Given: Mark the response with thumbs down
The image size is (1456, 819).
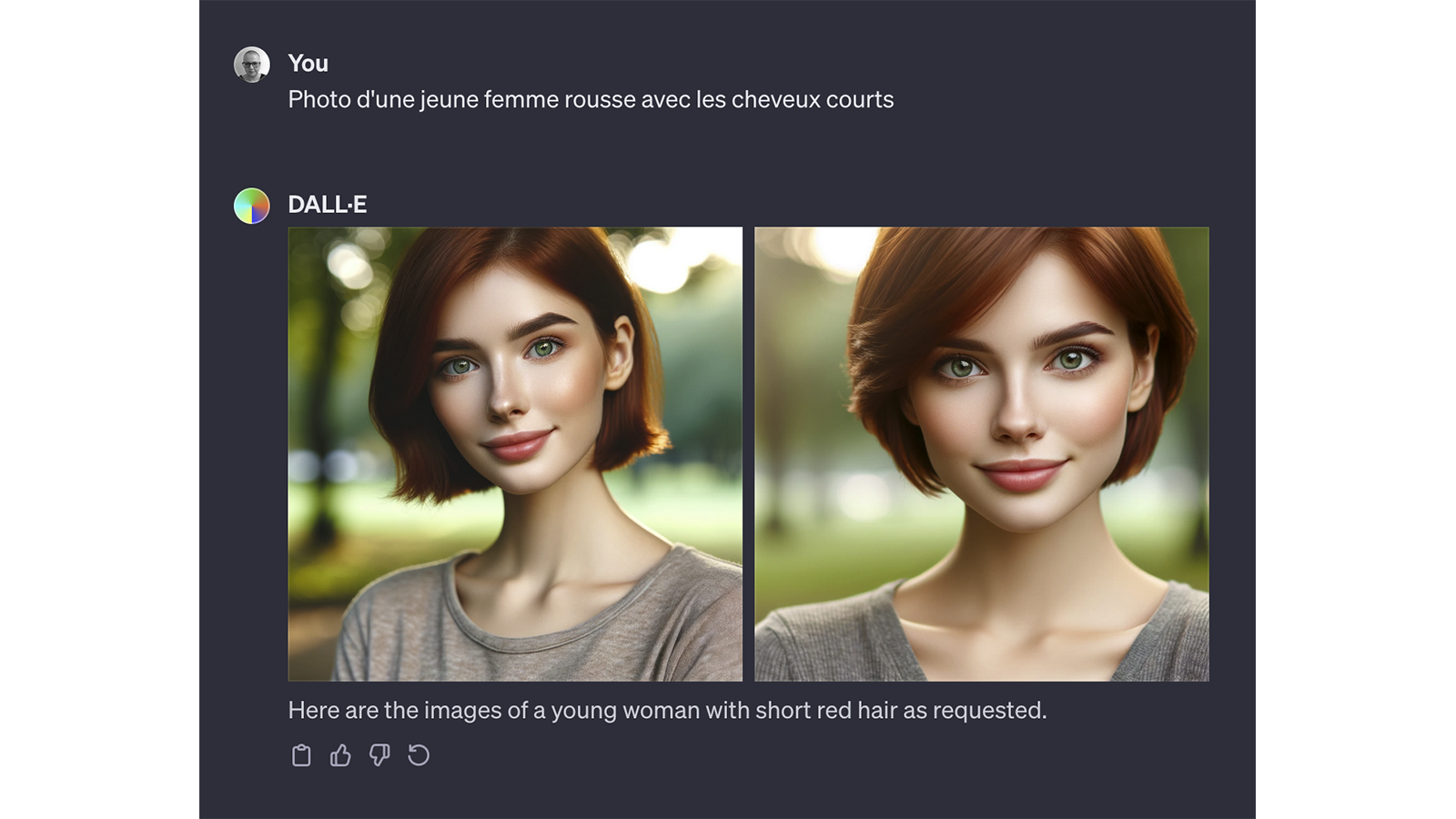Looking at the screenshot, I should (x=379, y=755).
